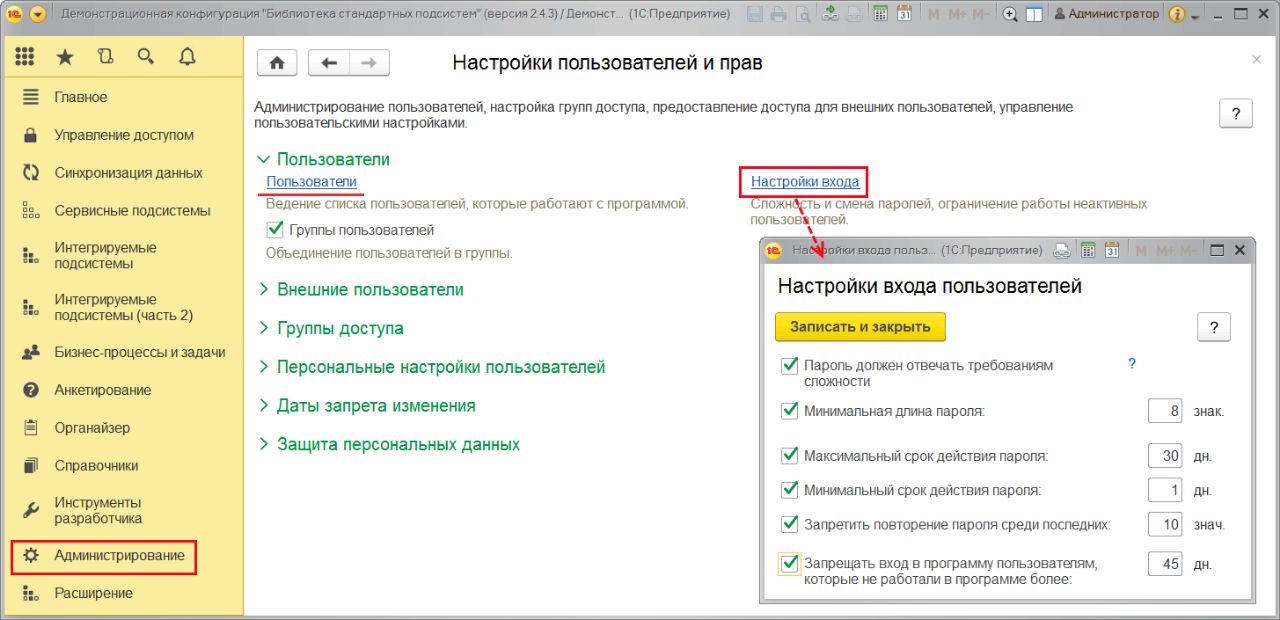Open the calculator icon in login settings dialog
The height and width of the screenshot is (620, 1280).
(x=1089, y=250)
